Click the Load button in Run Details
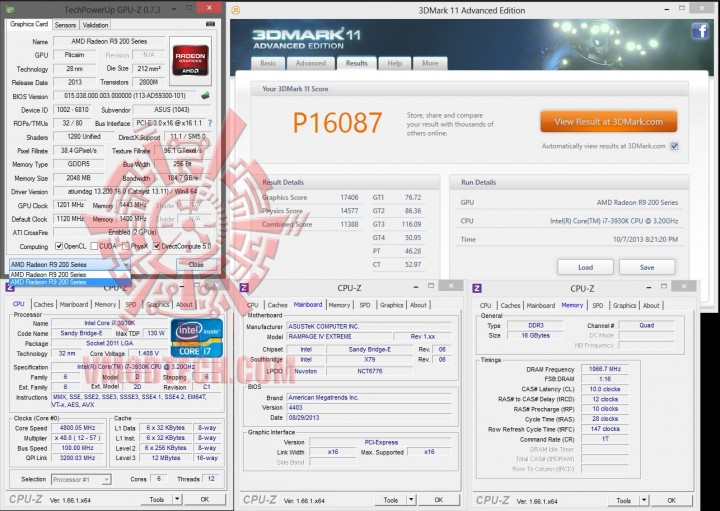This screenshot has height=511, width=720. (585, 267)
